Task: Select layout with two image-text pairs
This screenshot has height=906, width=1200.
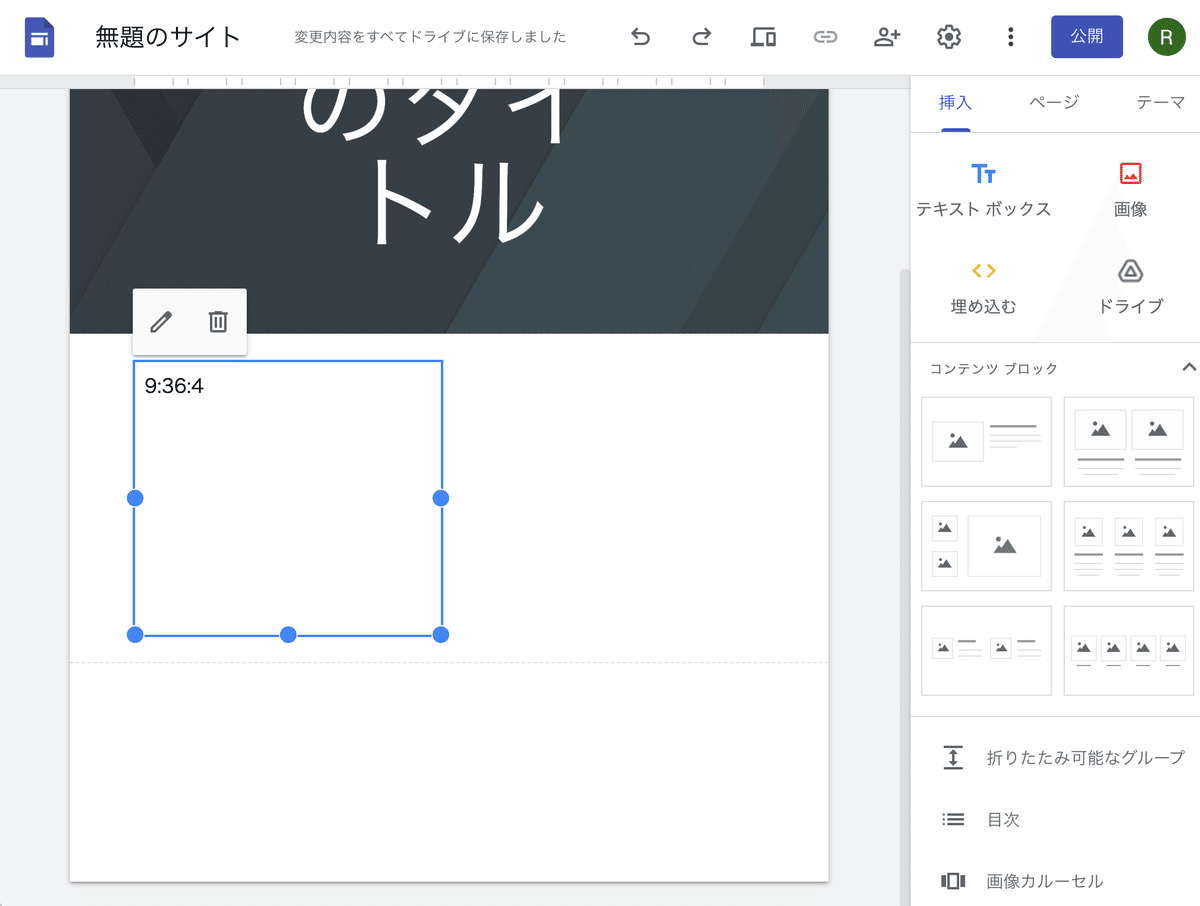Action: 986,650
